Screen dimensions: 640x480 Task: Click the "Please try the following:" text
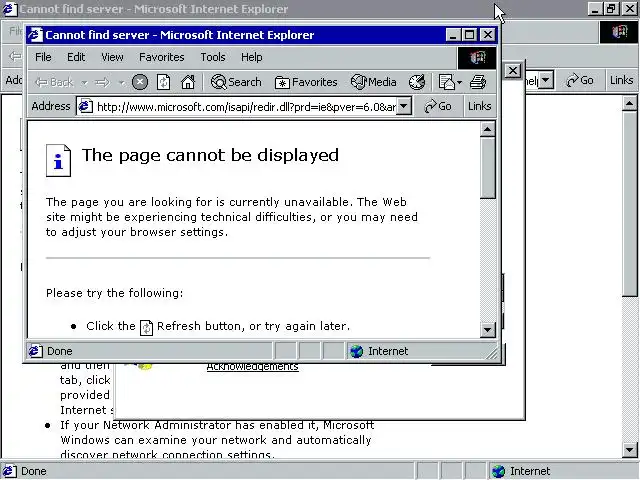click(115, 293)
